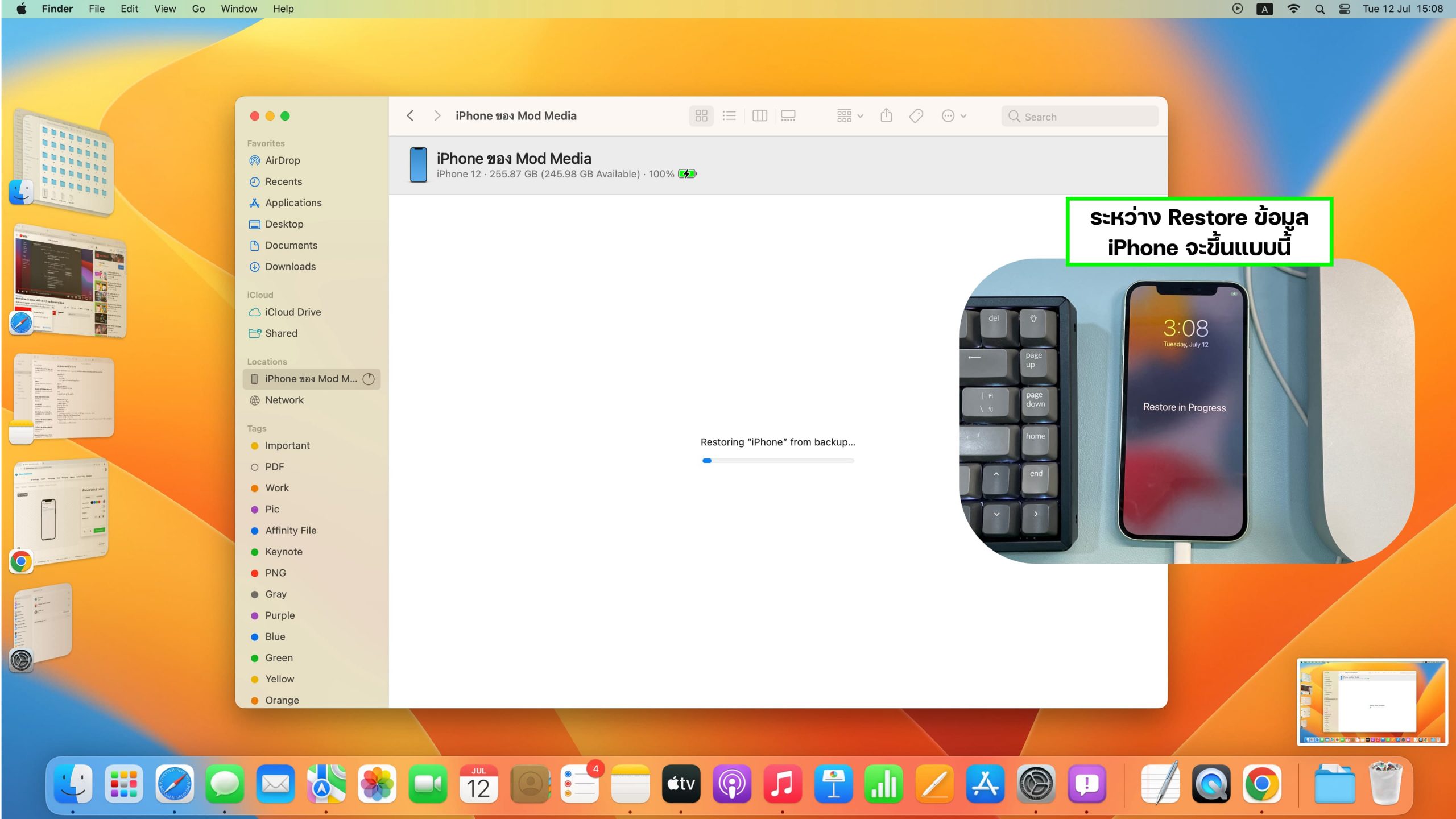
Task: Select iCloud Drive in the sidebar
Action: (x=292, y=312)
